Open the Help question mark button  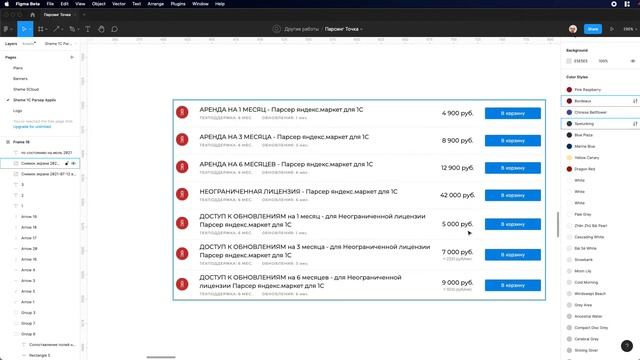[627, 346]
